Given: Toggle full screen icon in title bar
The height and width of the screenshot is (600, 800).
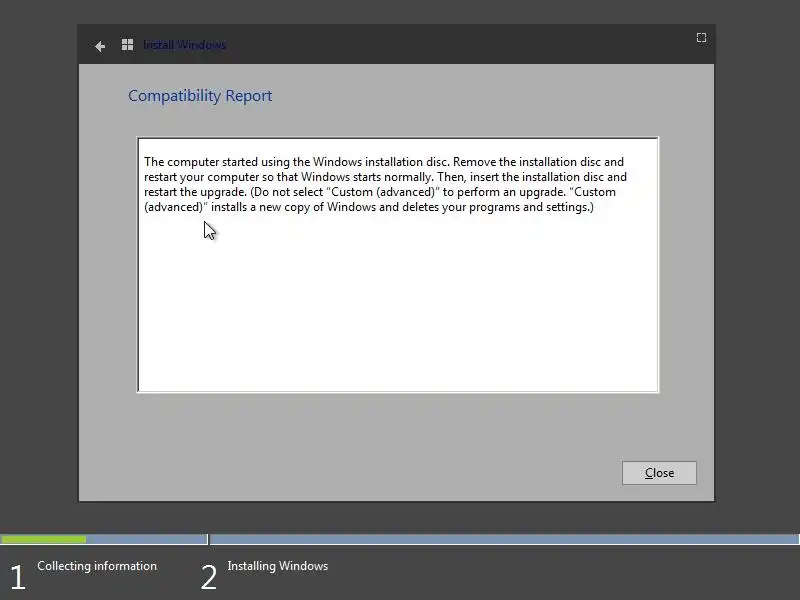Looking at the screenshot, I should 702,38.
